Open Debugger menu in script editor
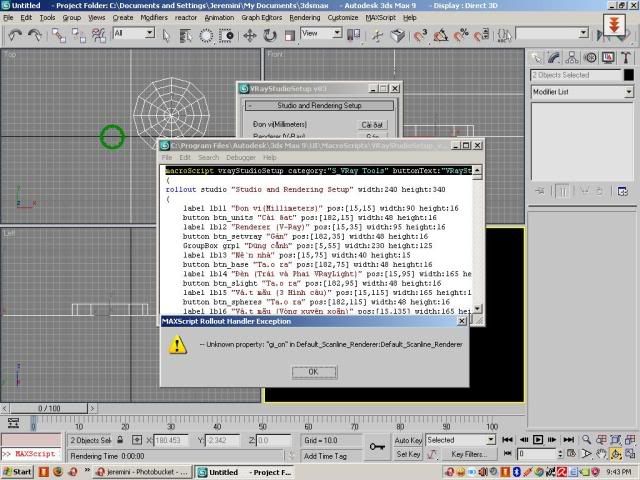This screenshot has height=480, width=640. click(x=241, y=158)
